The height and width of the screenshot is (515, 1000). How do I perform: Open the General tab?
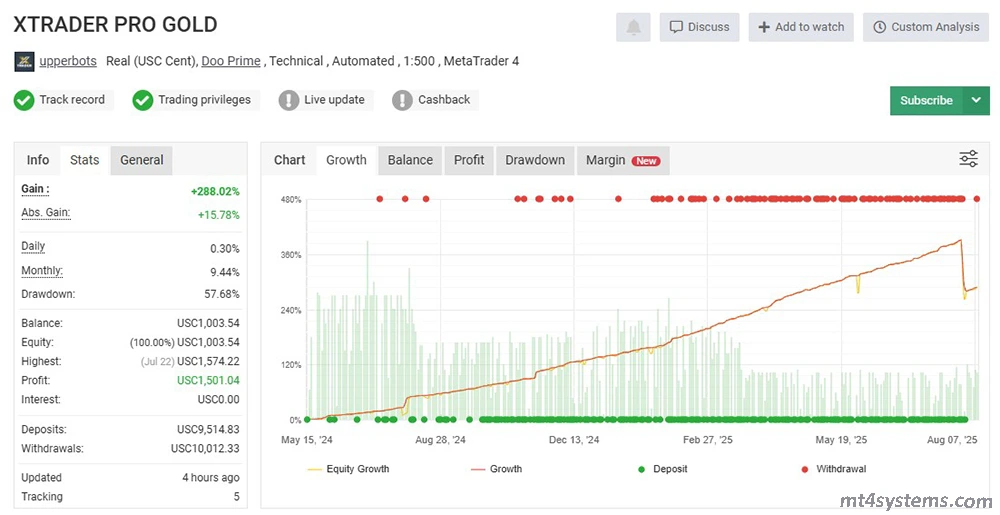(142, 160)
